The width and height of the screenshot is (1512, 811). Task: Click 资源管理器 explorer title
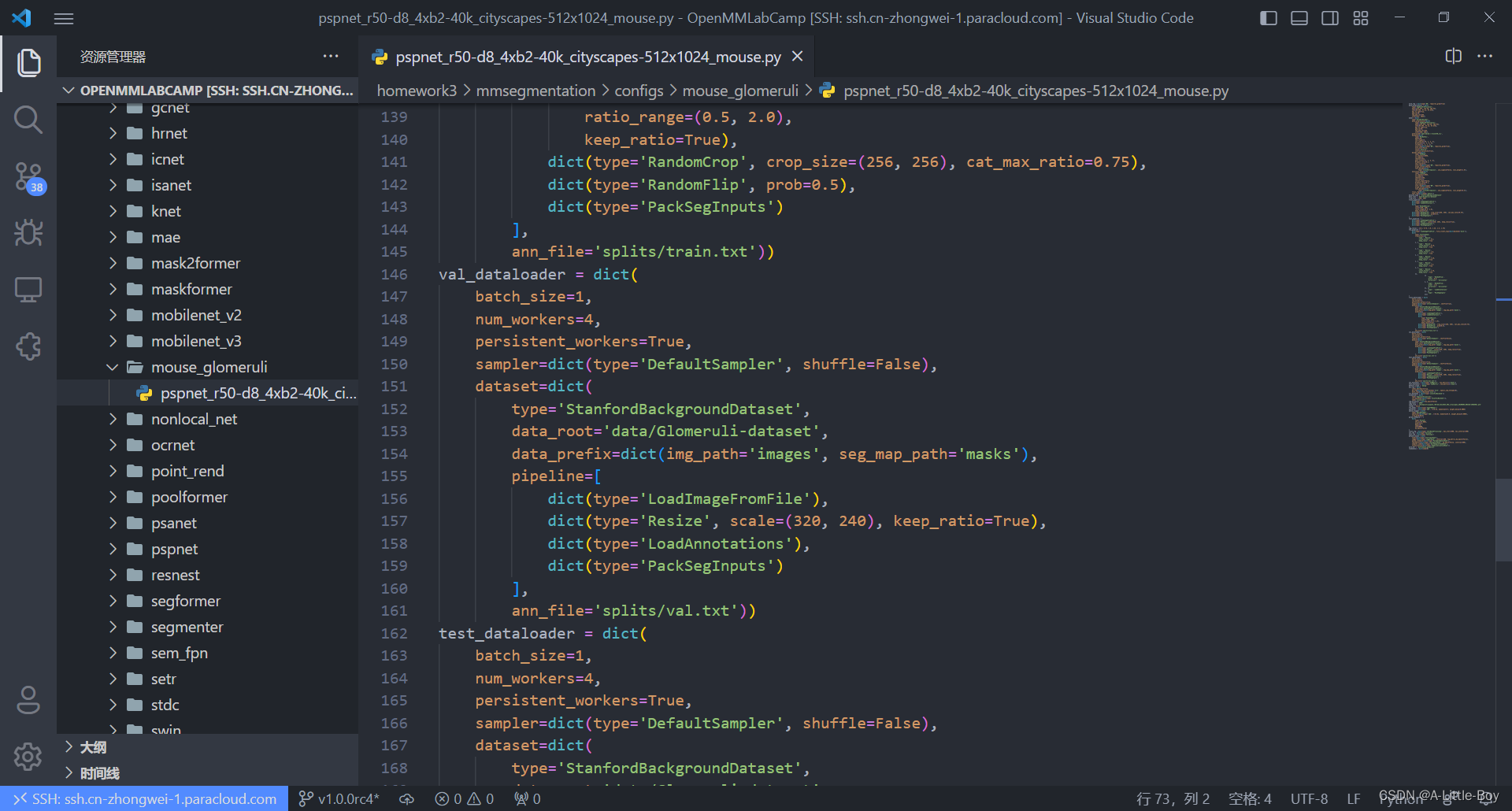[113, 57]
